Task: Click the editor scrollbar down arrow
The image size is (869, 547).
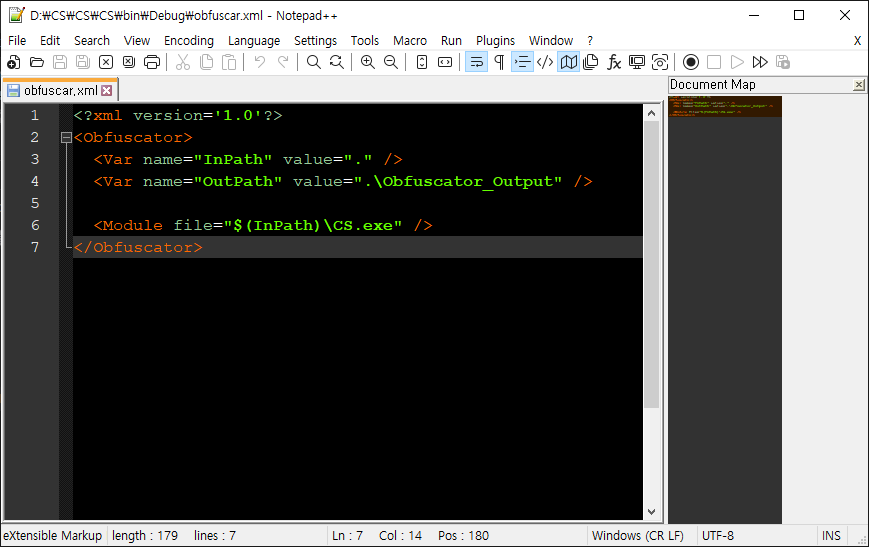Action: click(651, 512)
